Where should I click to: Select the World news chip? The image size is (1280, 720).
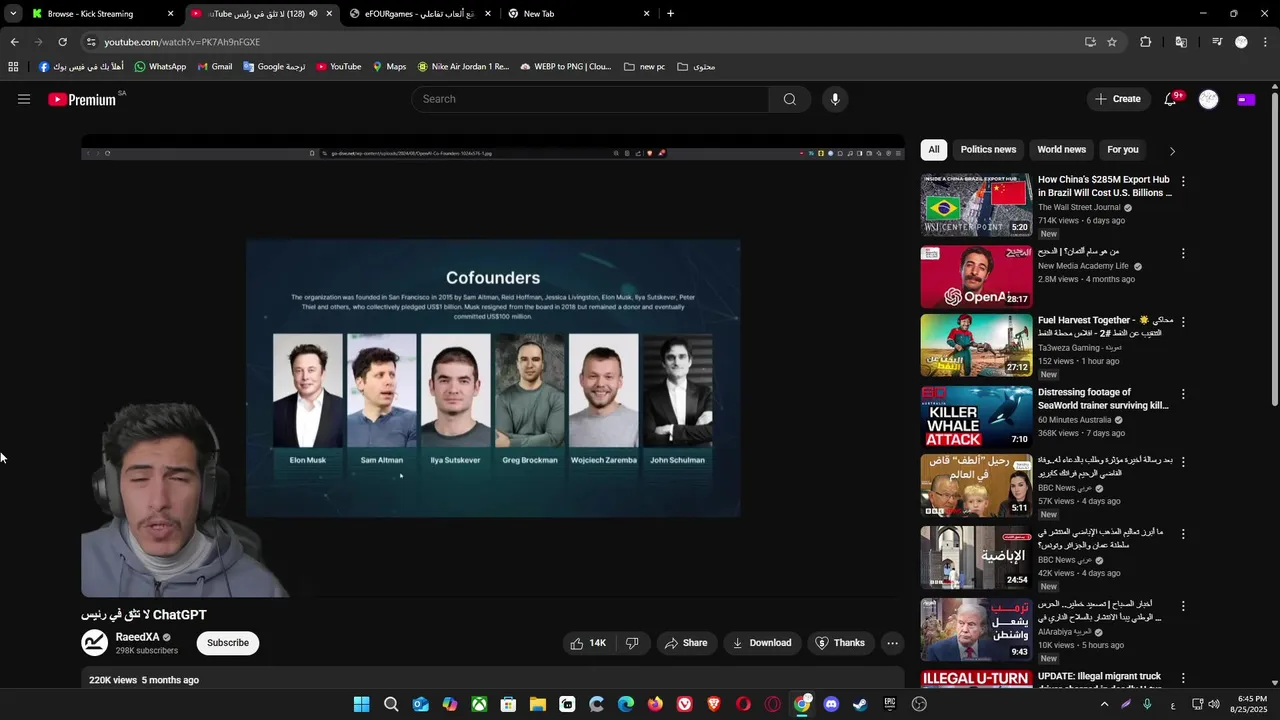1061,150
